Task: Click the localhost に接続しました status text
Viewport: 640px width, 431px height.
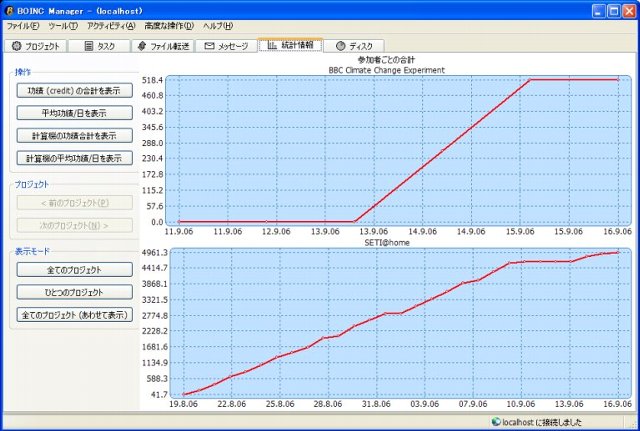Action: [x=542, y=422]
